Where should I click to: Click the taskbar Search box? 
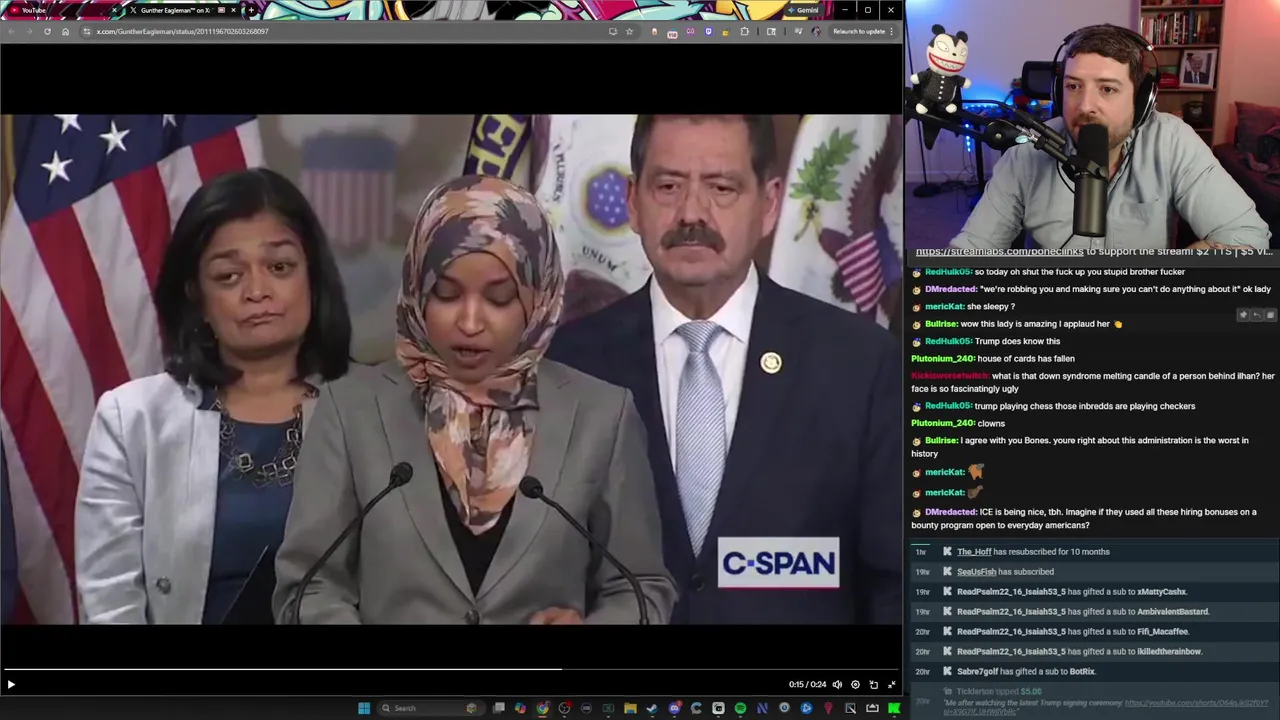(x=430, y=708)
